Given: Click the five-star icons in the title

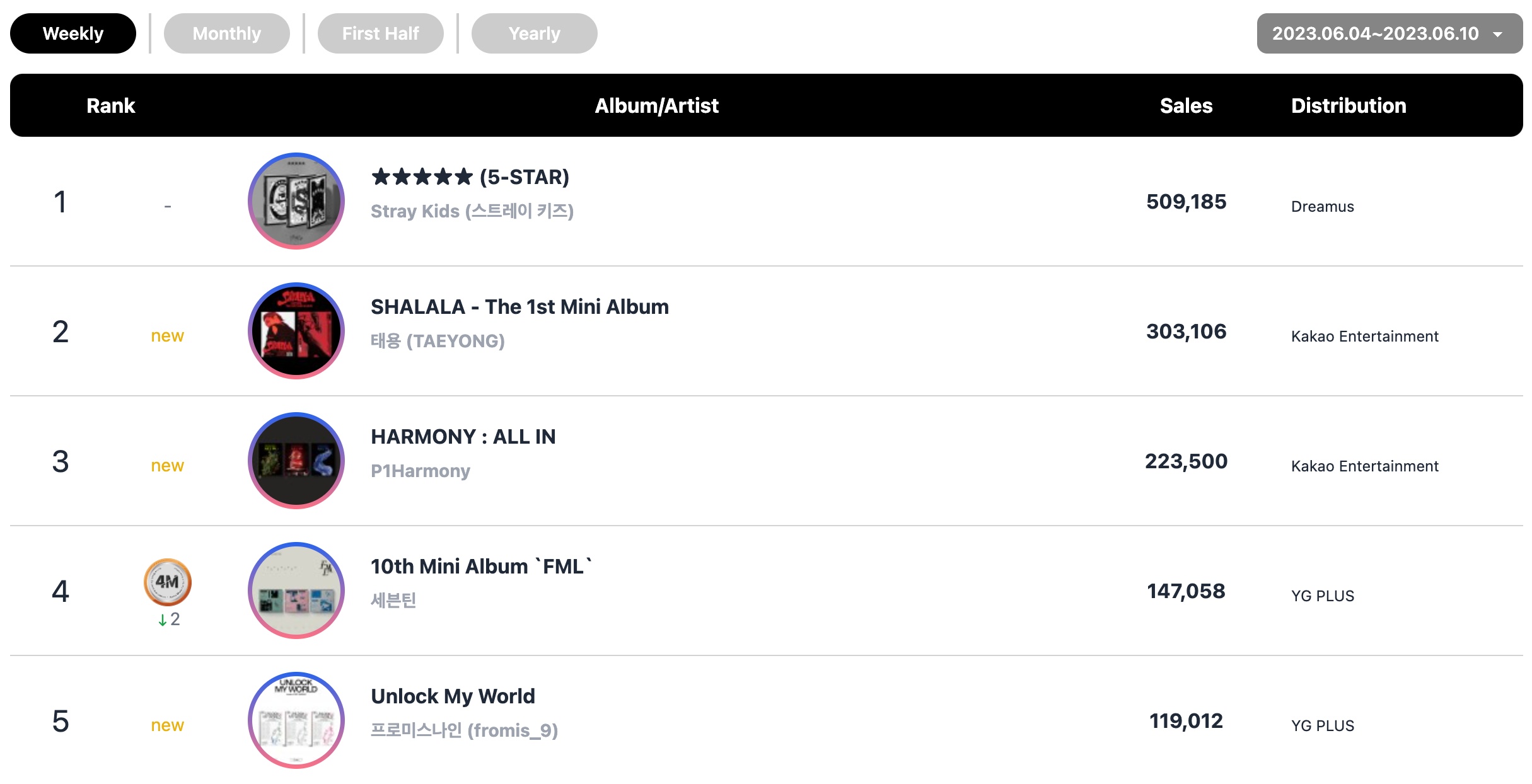Looking at the screenshot, I should pyautogui.click(x=422, y=176).
